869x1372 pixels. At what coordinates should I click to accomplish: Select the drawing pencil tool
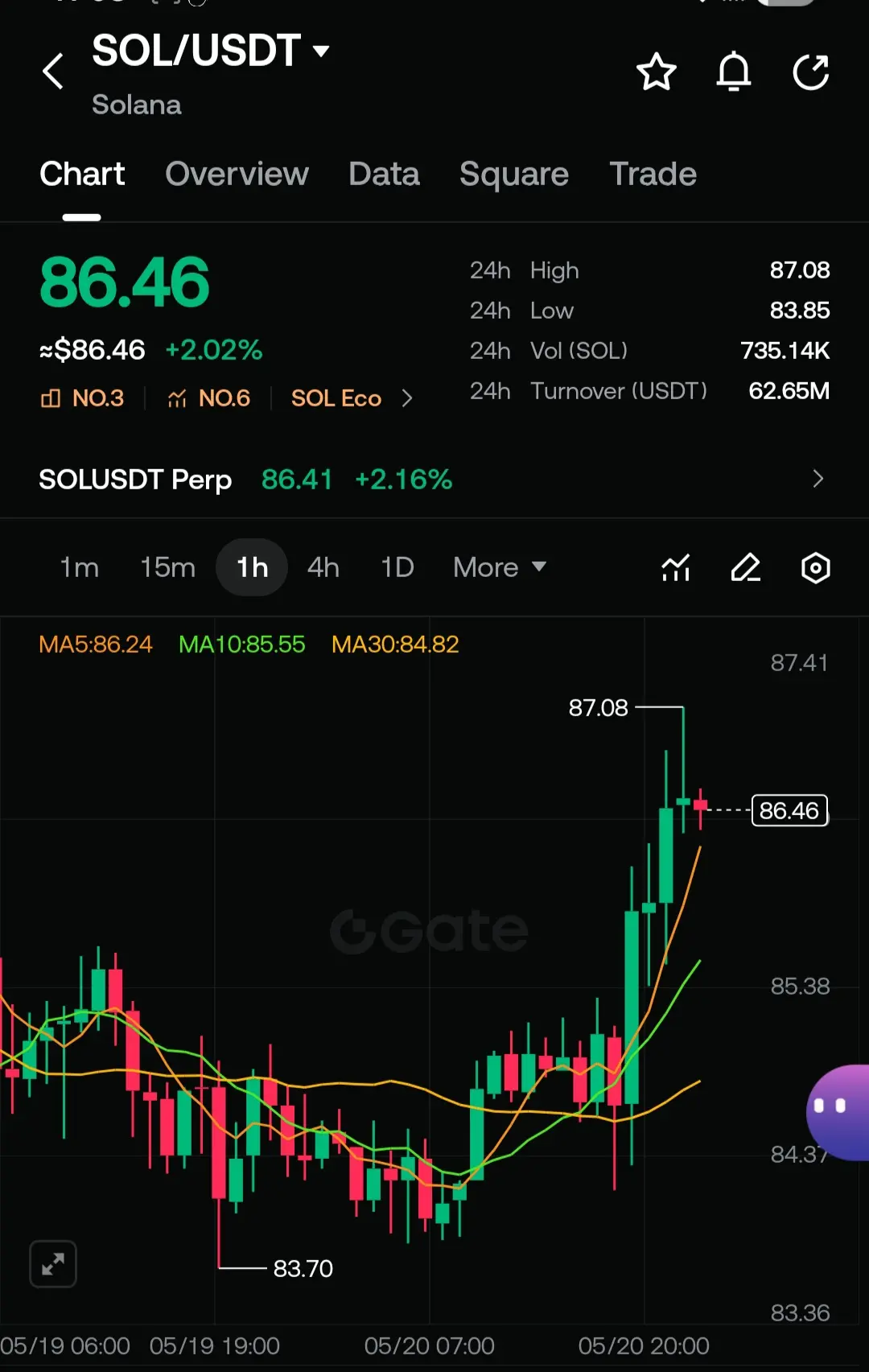coord(746,567)
